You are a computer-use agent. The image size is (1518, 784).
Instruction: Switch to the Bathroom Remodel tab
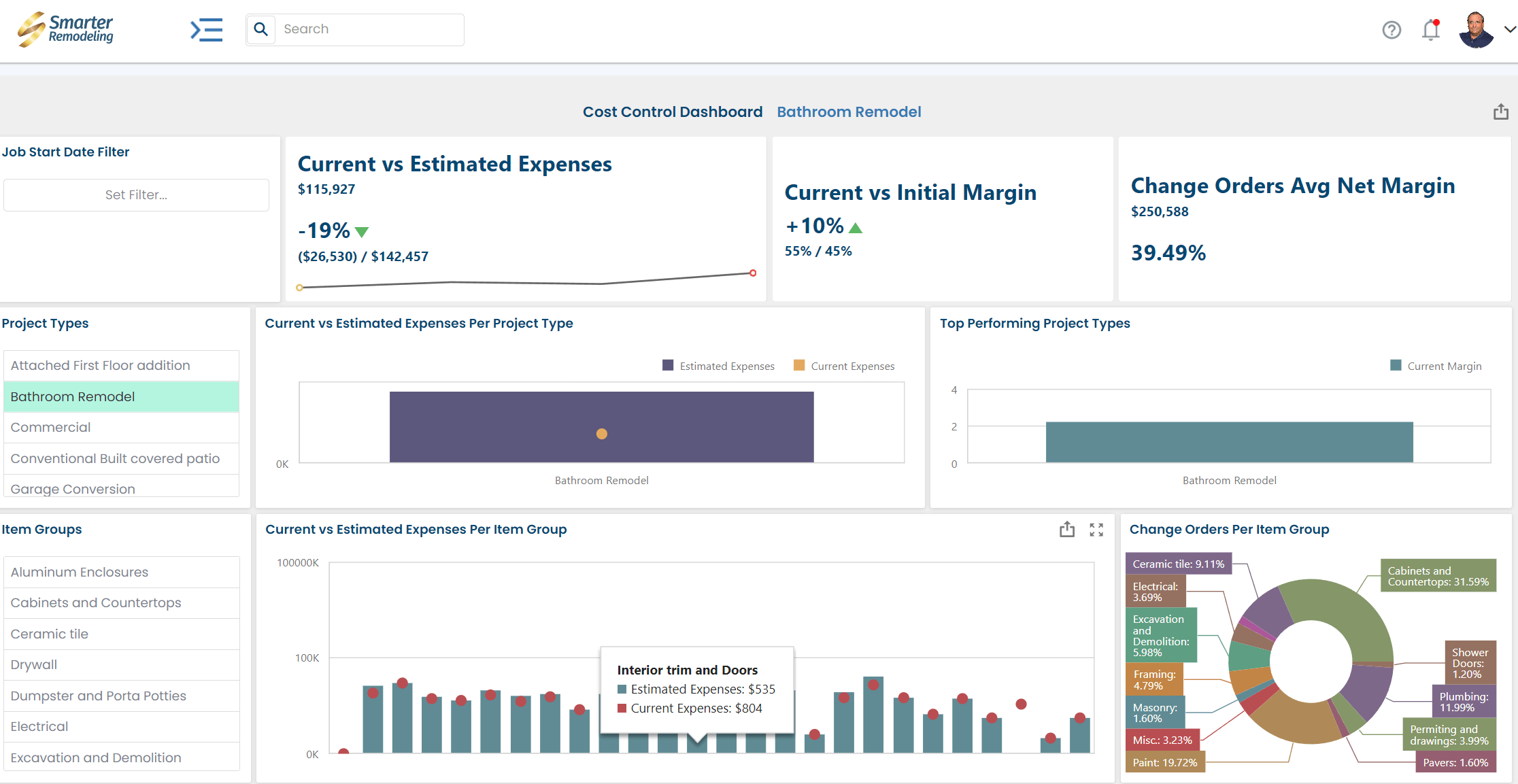click(x=849, y=112)
